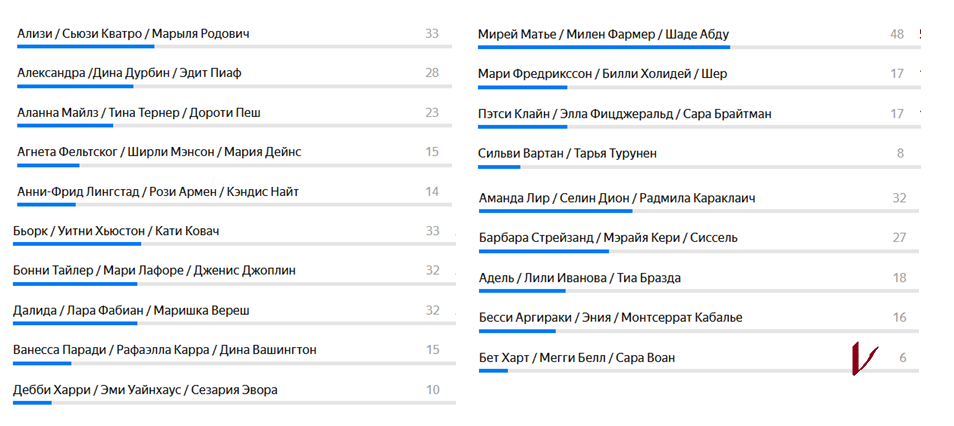954x426 pixels.
Task: Click the red checkmark icon
Action: click(863, 359)
